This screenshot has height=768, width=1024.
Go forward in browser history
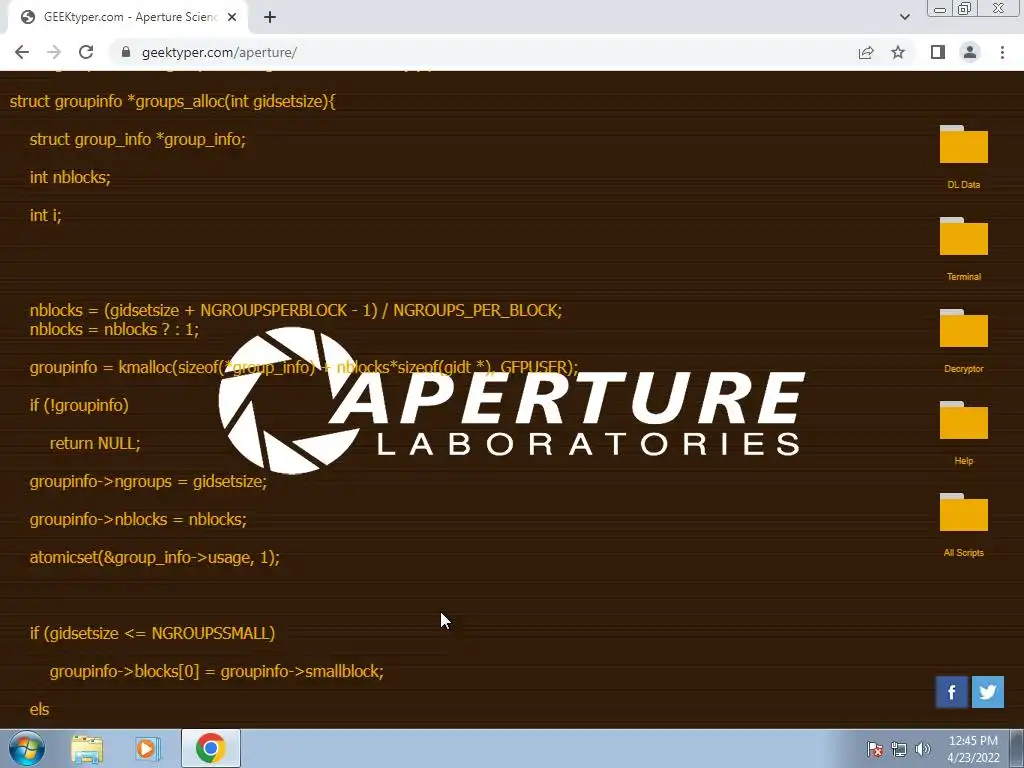[x=54, y=52]
